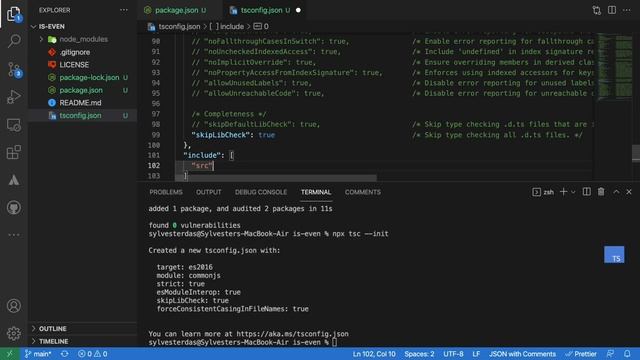Select tsconfig.json in explorer tree

tap(82, 116)
